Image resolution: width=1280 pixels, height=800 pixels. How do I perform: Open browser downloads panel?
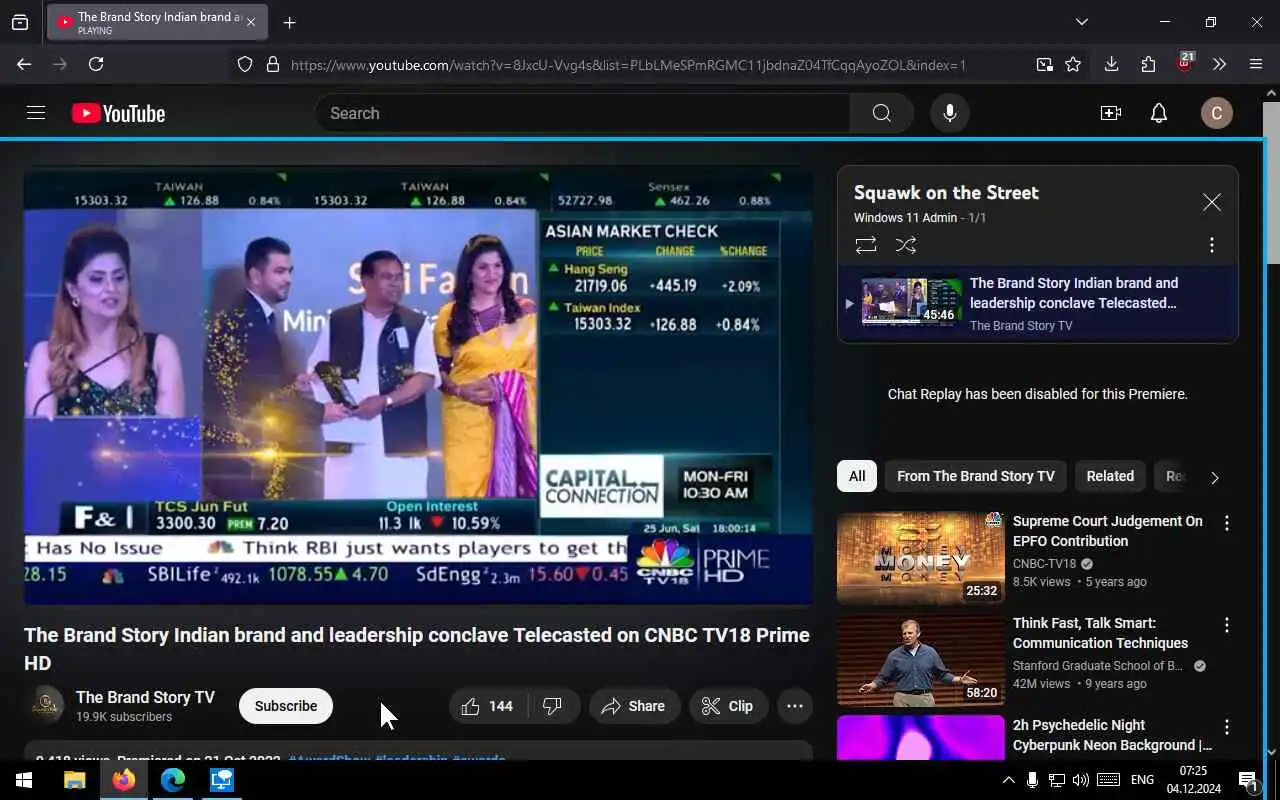[1111, 64]
